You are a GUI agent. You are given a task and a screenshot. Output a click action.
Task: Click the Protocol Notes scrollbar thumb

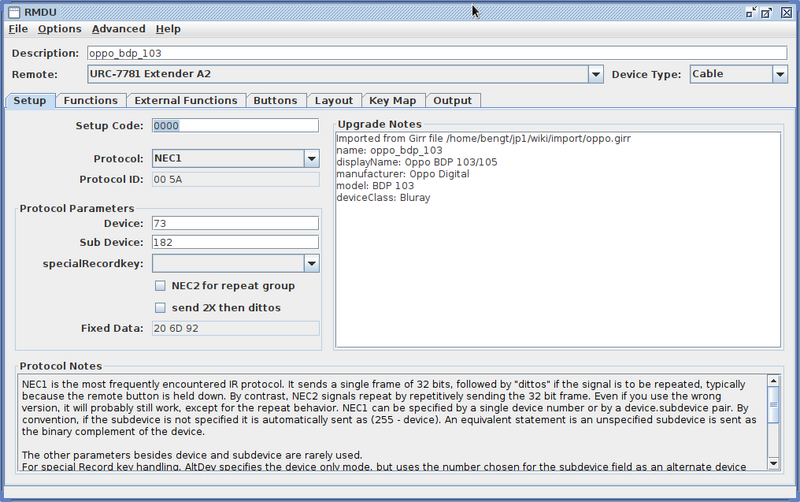[x=773, y=405]
